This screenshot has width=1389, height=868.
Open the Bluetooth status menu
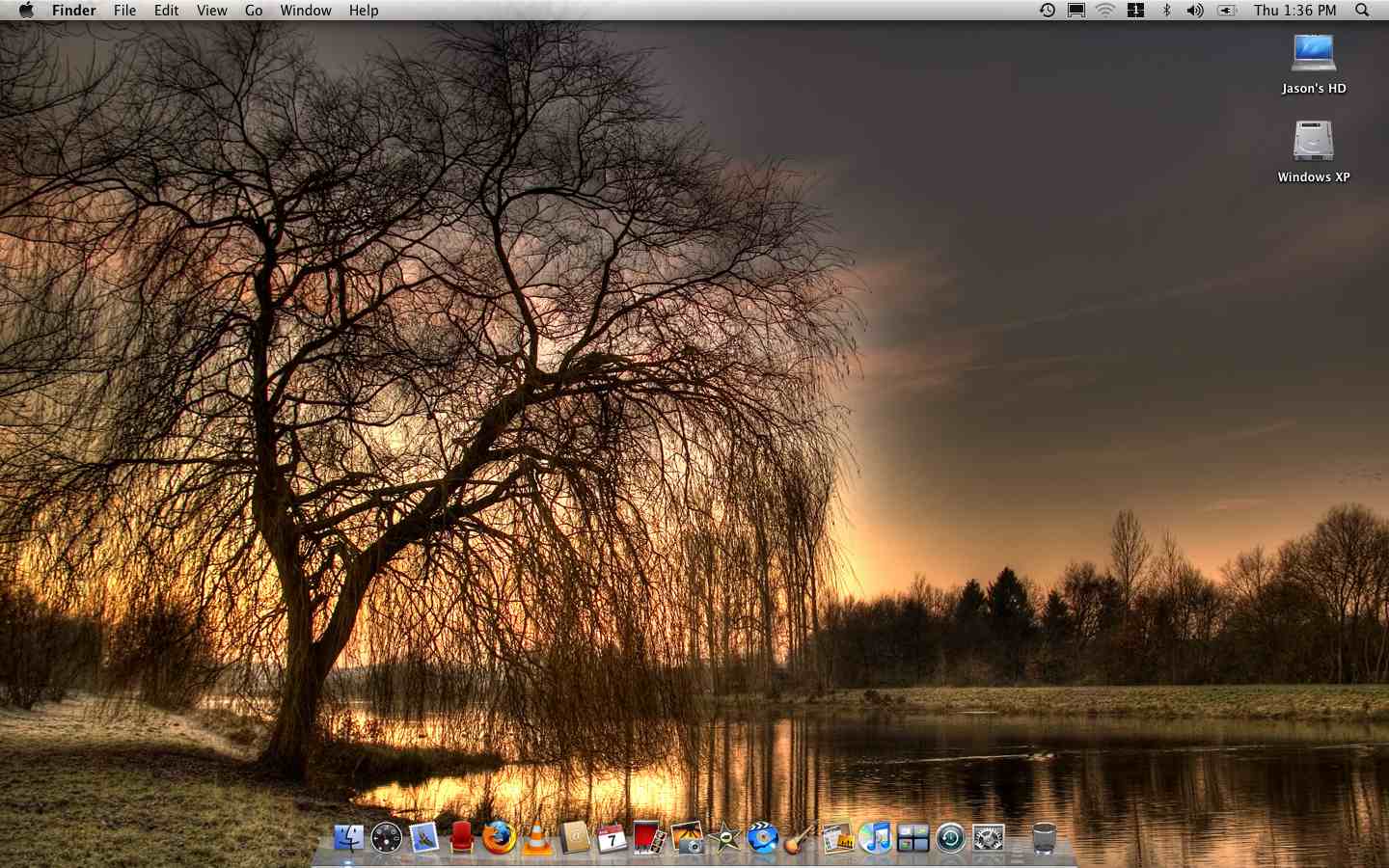click(x=1166, y=11)
